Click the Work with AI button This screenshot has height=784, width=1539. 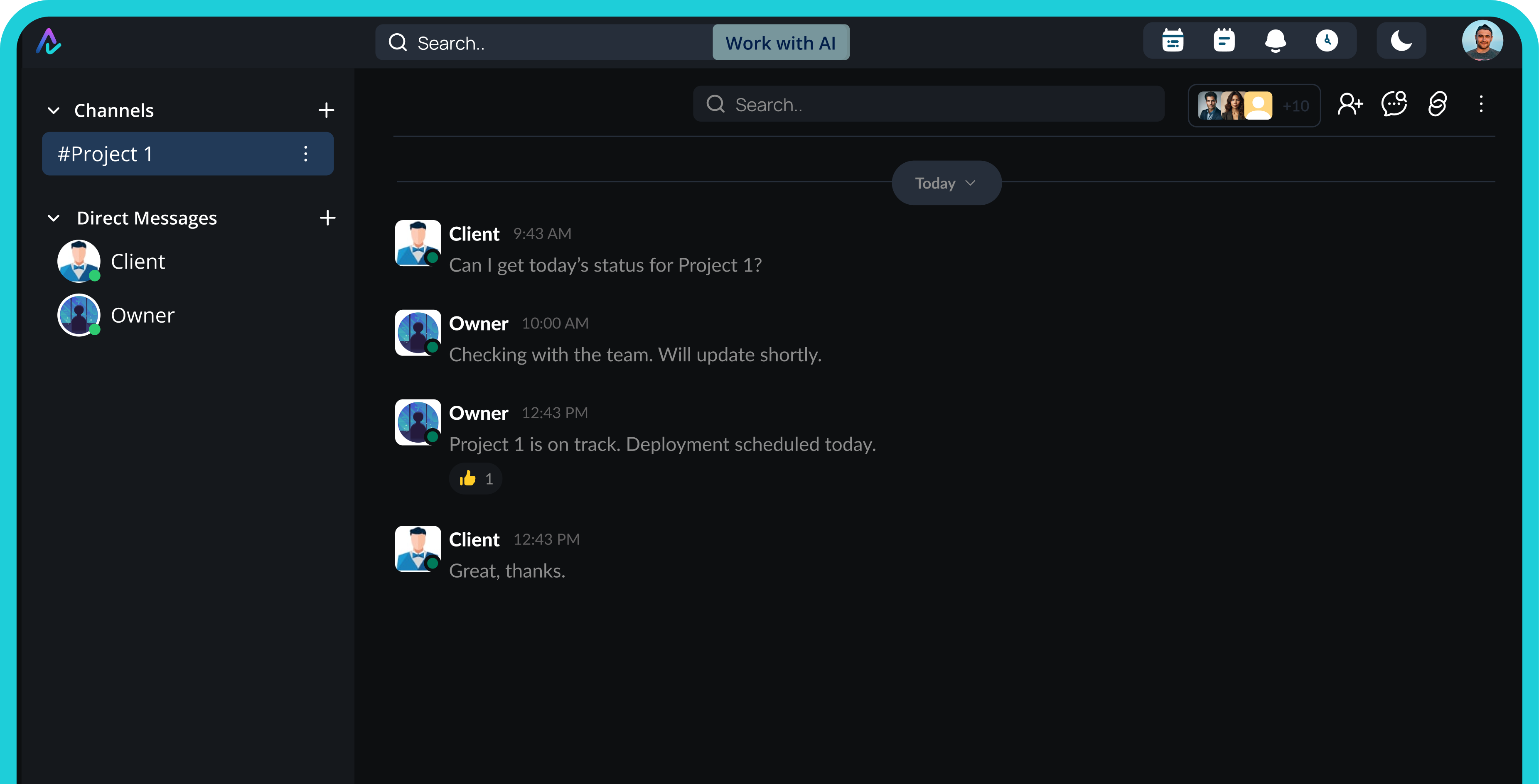[x=780, y=42]
